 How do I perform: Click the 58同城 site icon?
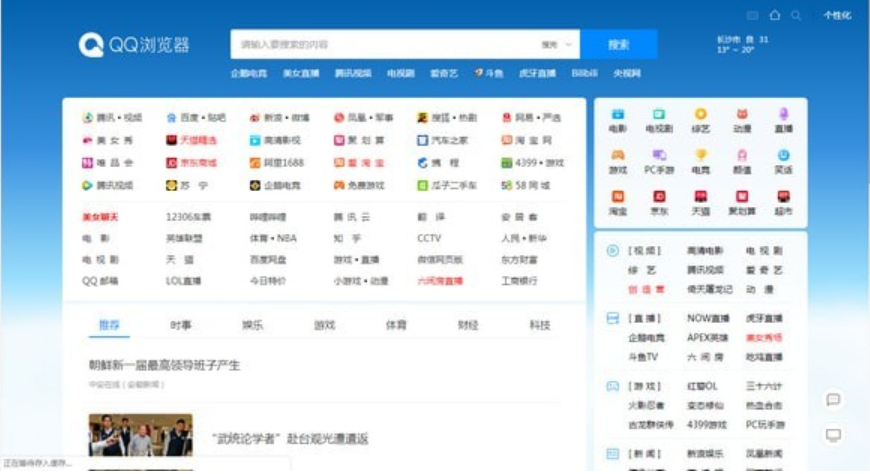pos(507,185)
